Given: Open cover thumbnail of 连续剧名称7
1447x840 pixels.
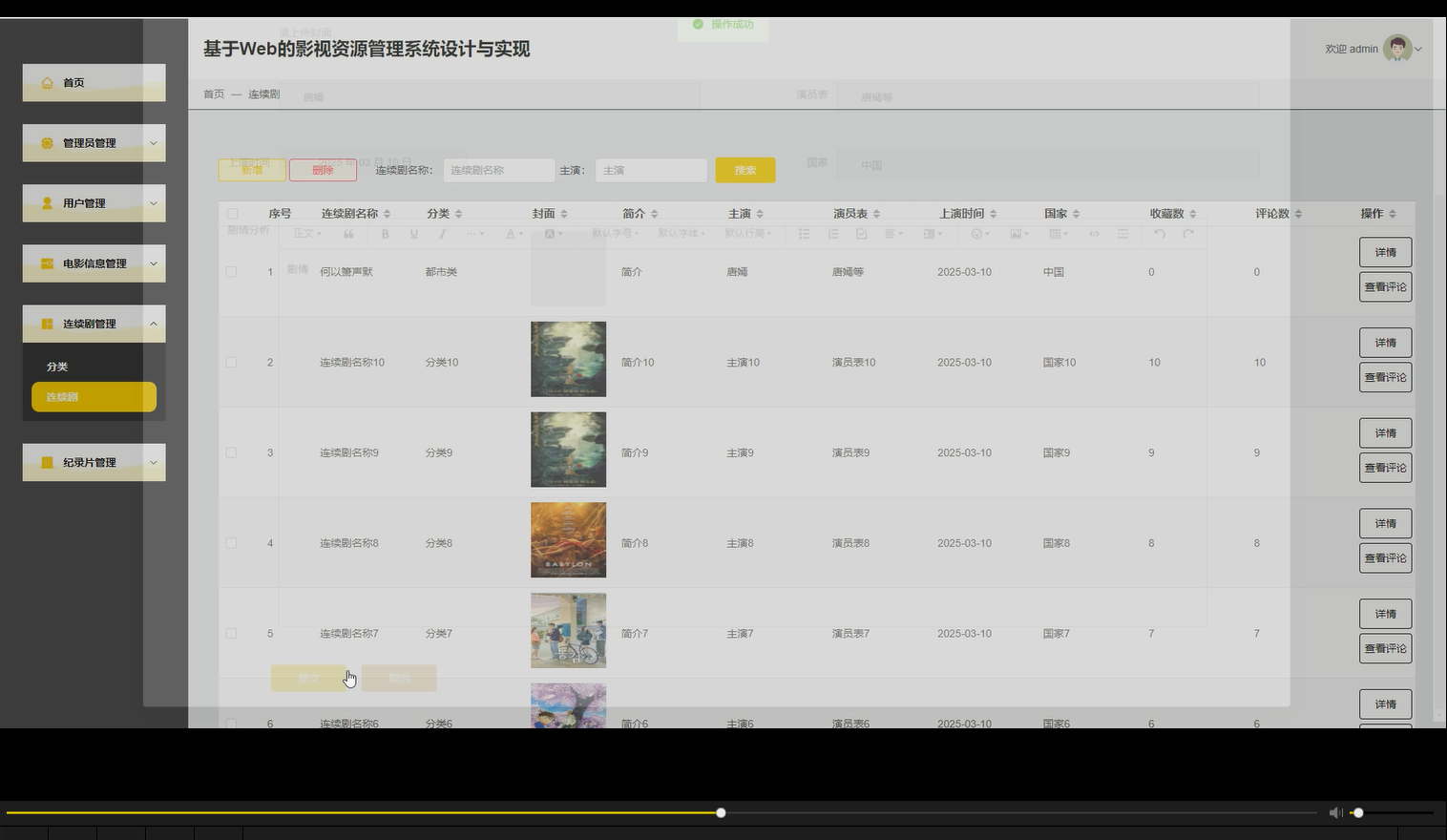Looking at the screenshot, I should 568,630.
